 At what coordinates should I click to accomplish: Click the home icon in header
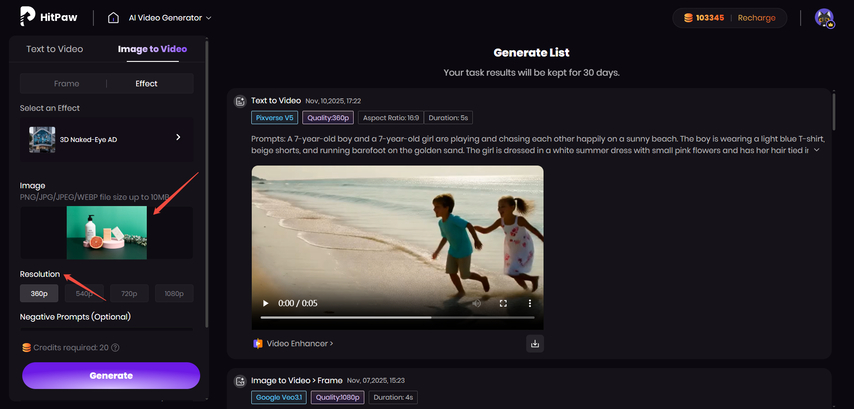tap(113, 18)
